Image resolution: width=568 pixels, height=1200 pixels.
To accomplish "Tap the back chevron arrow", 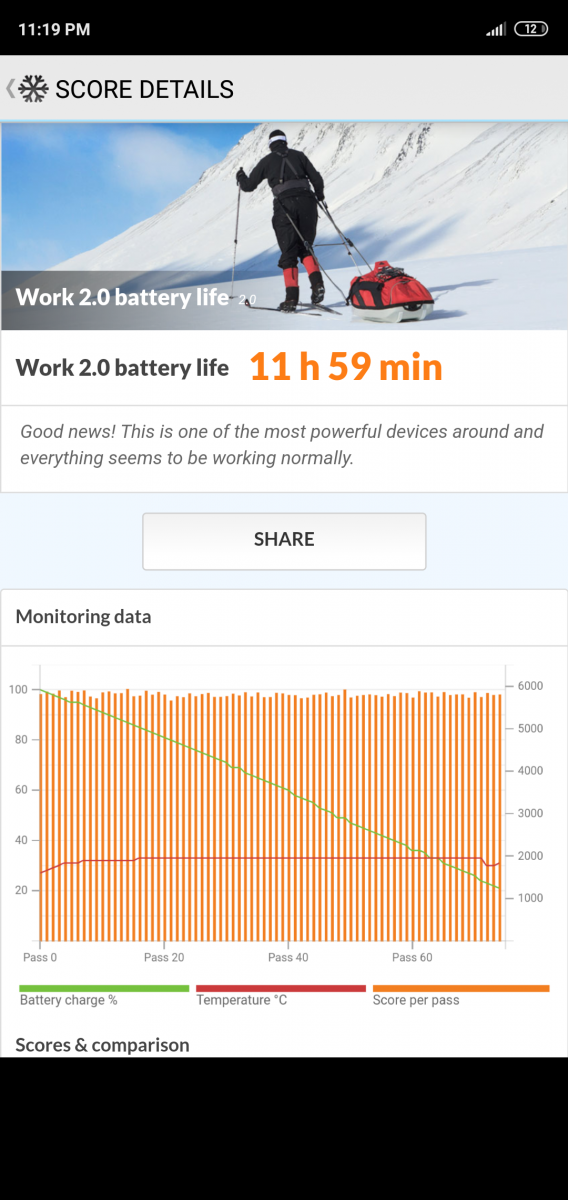I will (10, 89).
